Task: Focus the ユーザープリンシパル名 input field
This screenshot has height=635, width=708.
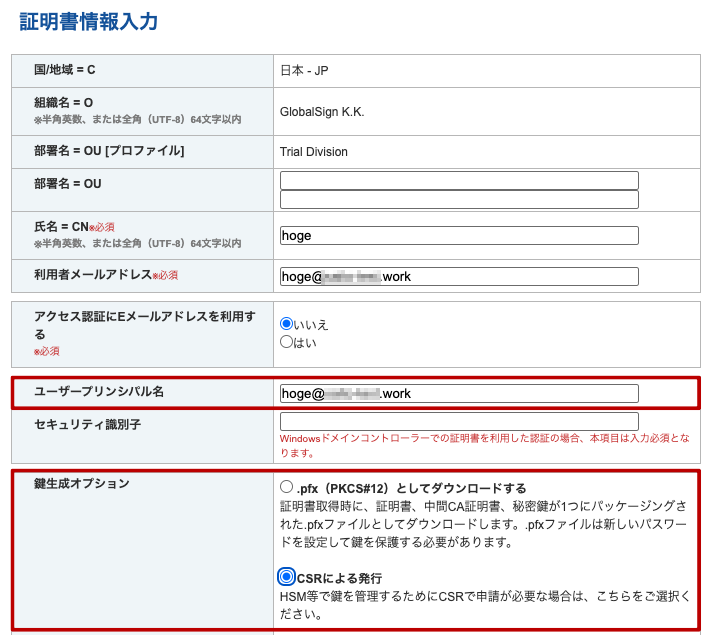Action: [459, 393]
